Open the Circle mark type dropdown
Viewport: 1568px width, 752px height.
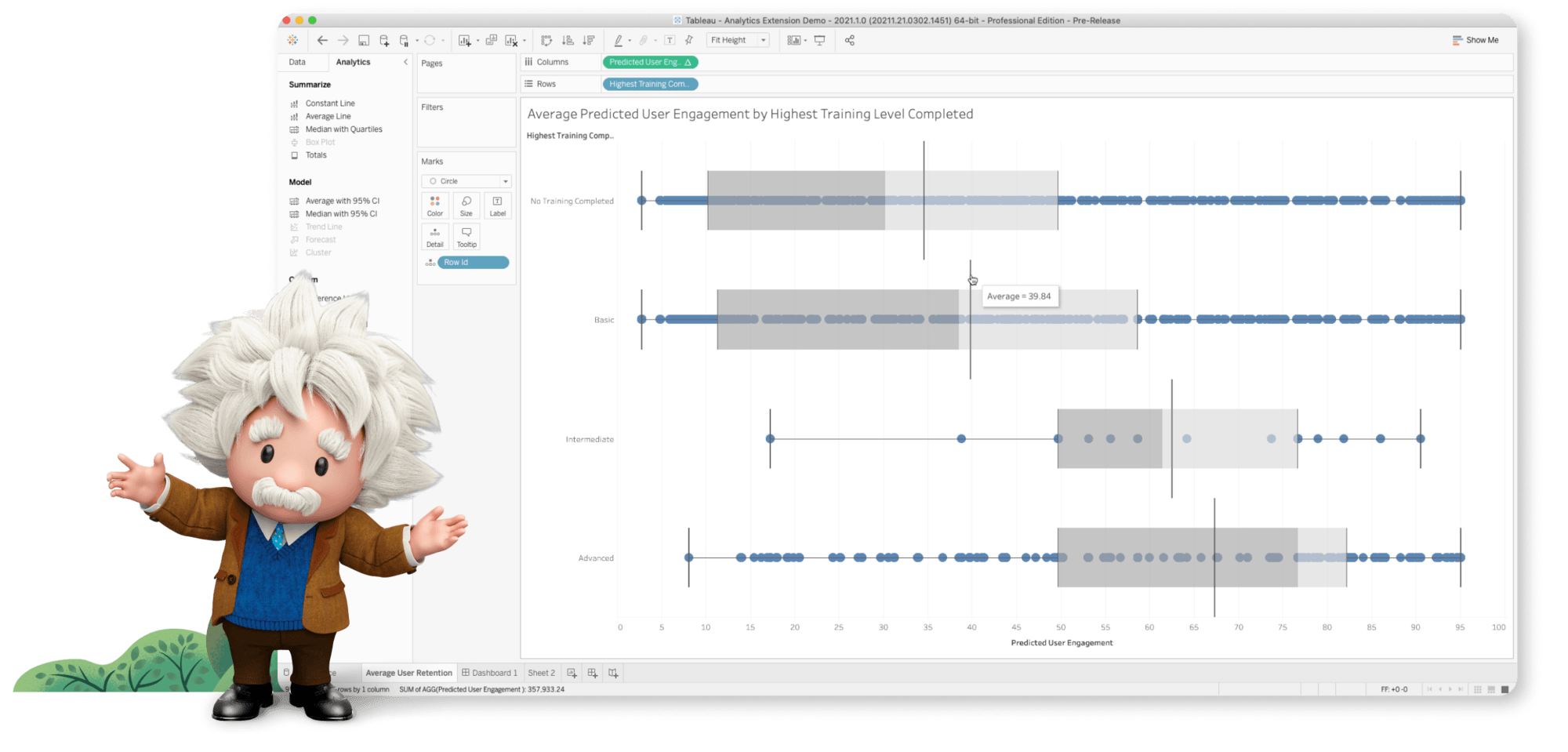pyautogui.click(x=466, y=181)
